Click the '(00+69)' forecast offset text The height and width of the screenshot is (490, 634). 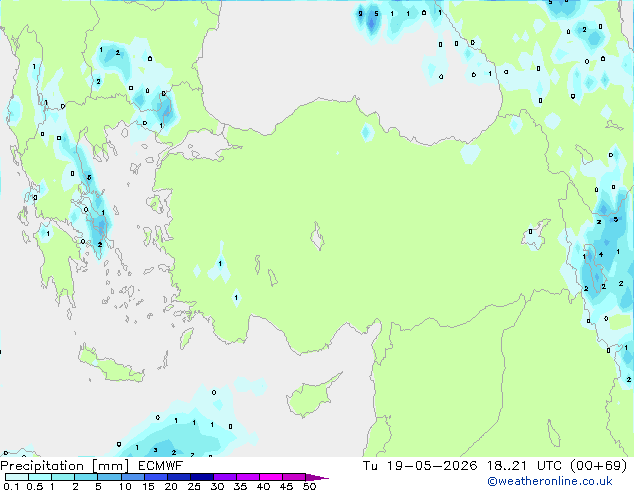[598, 466]
